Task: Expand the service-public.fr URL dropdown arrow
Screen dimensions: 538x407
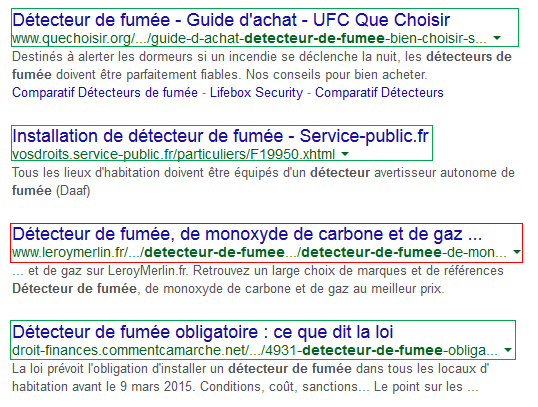Action: [x=345, y=154]
